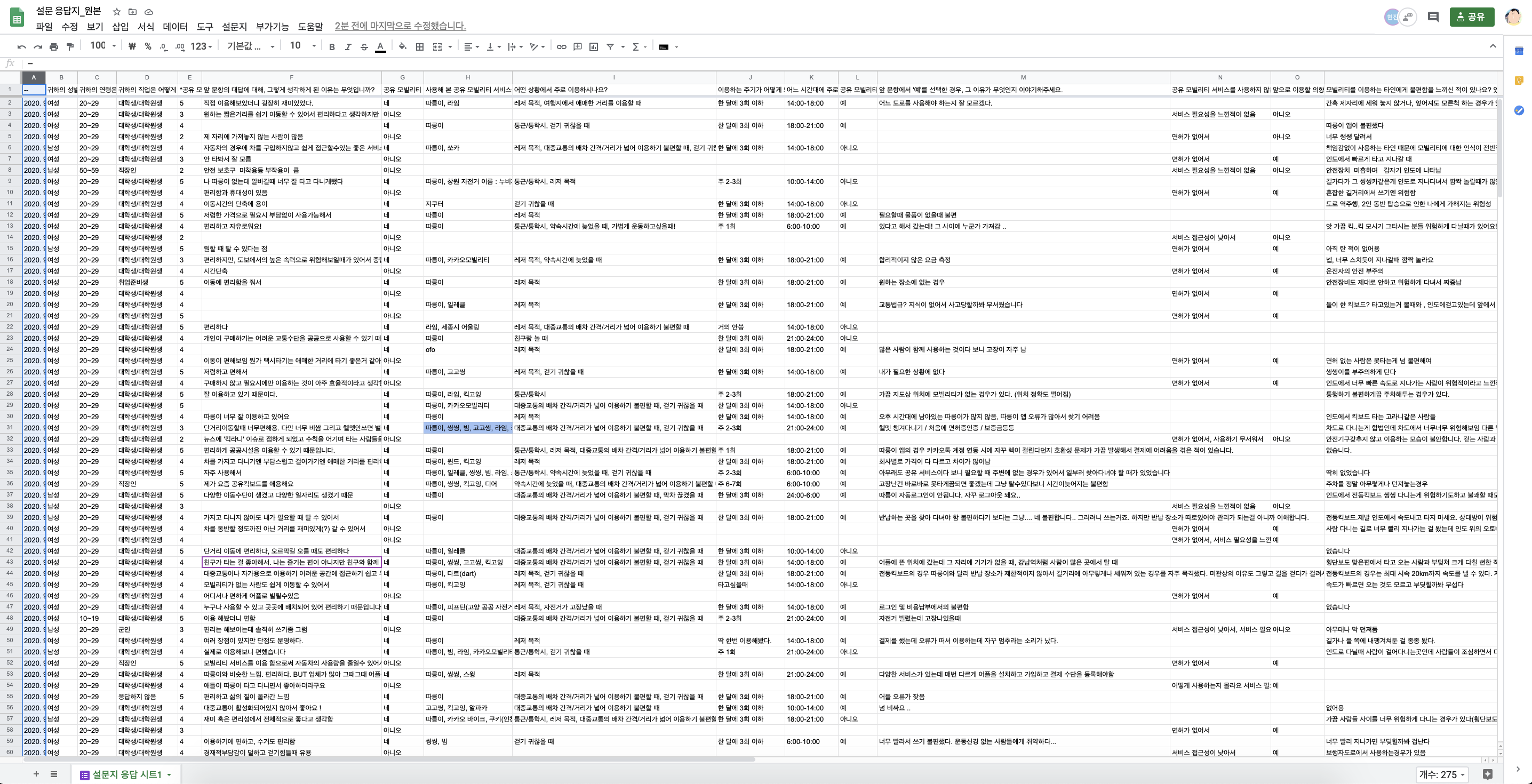Click the insert chart icon
Image resolution: width=1532 pixels, height=784 pixels.
point(594,46)
